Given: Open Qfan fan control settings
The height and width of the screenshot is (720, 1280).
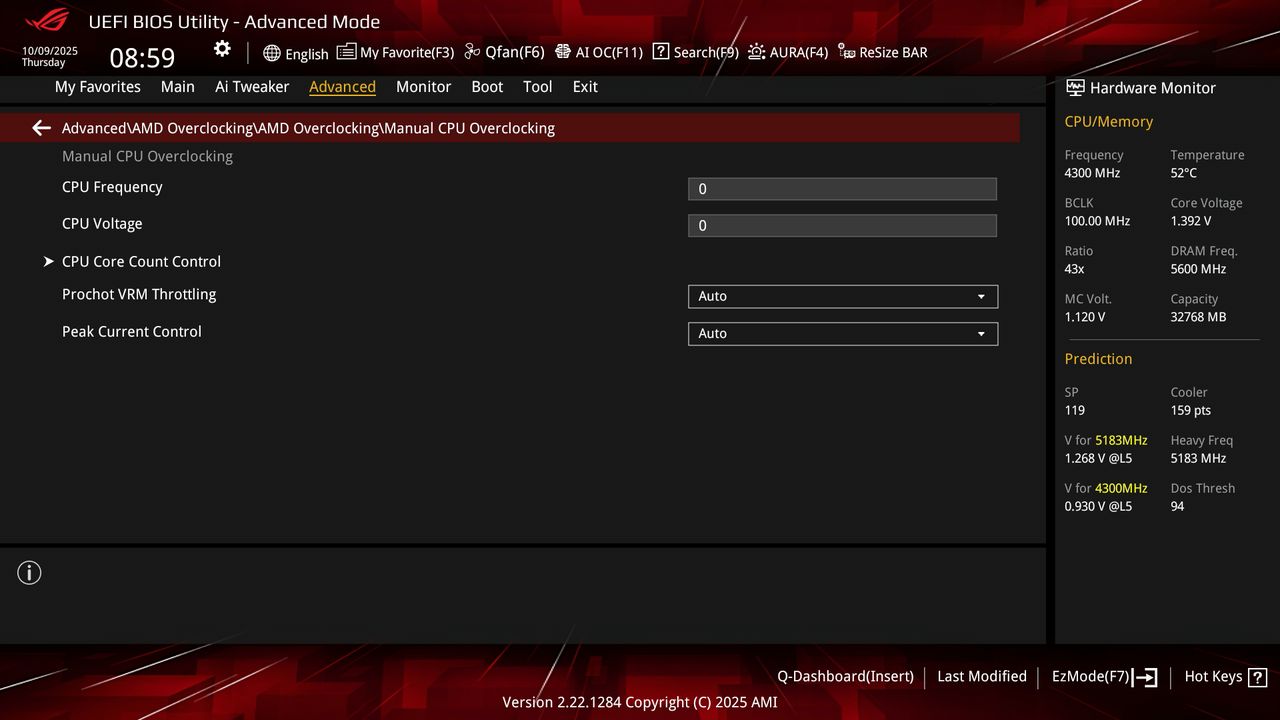Looking at the screenshot, I should click(x=504, y=52).
